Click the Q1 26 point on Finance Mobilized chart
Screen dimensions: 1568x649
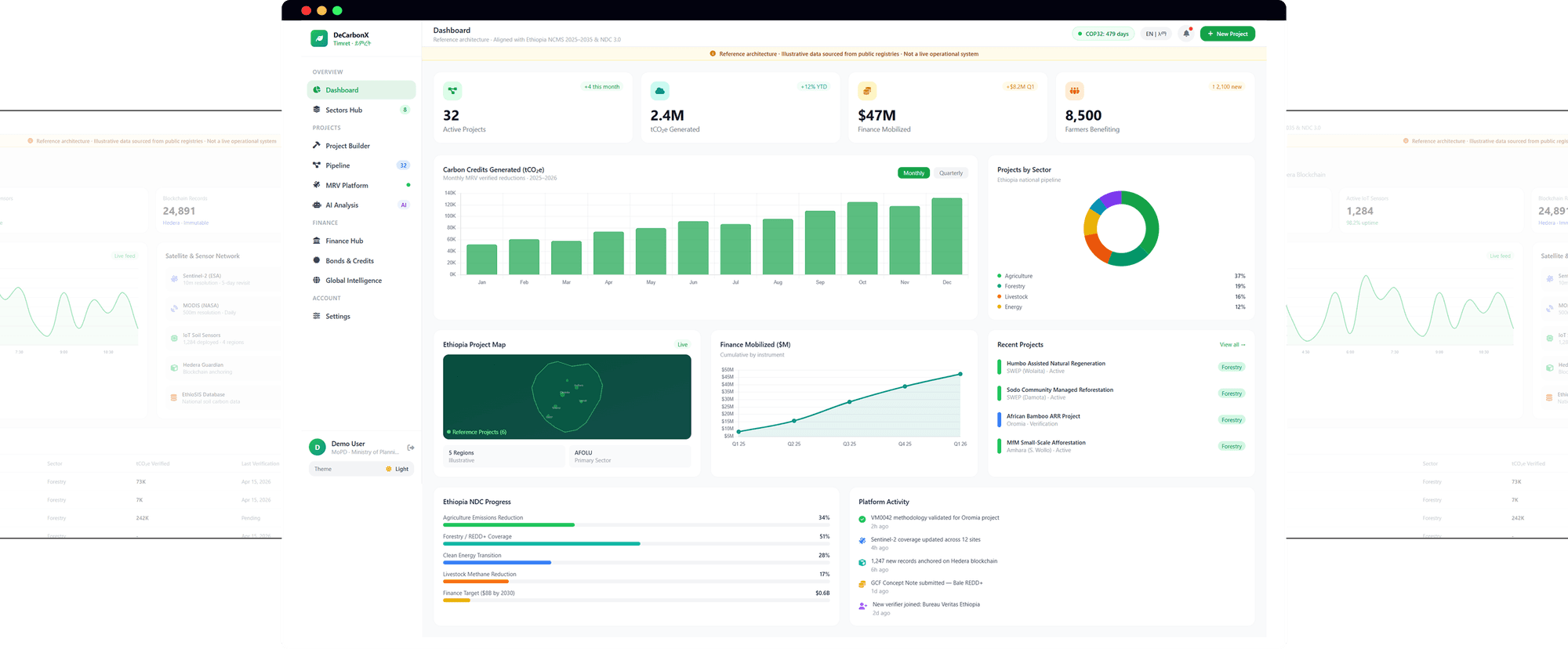pos(960,374)
